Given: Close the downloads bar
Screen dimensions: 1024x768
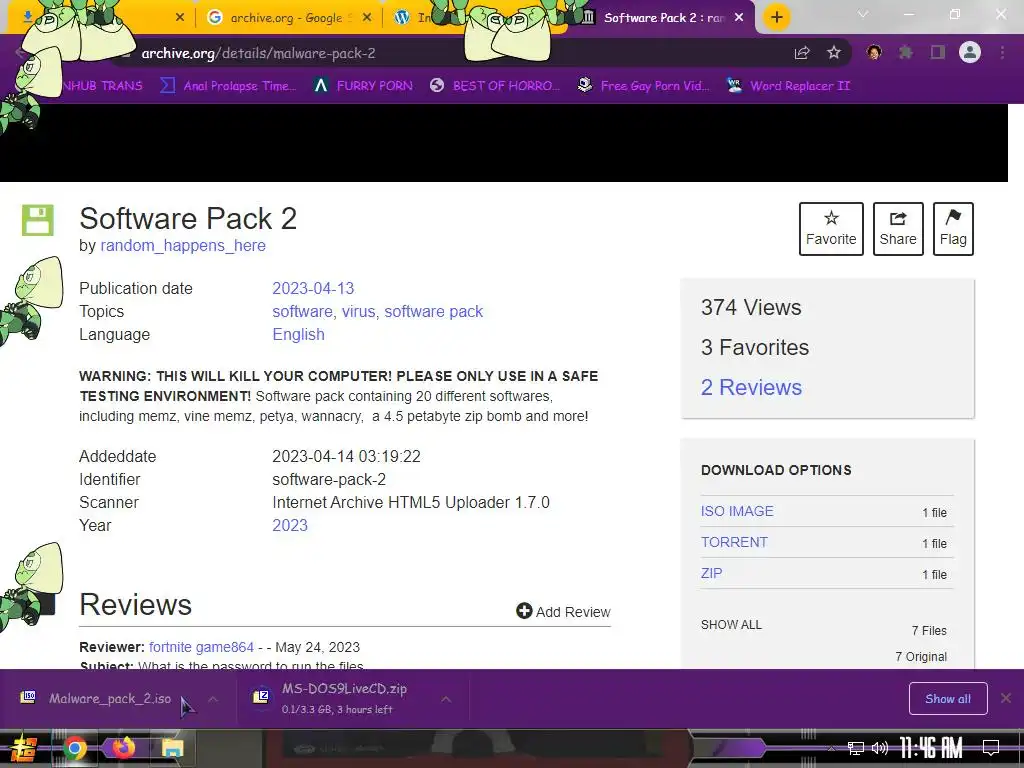Looking at the screenshot, I should (1006, 698).
